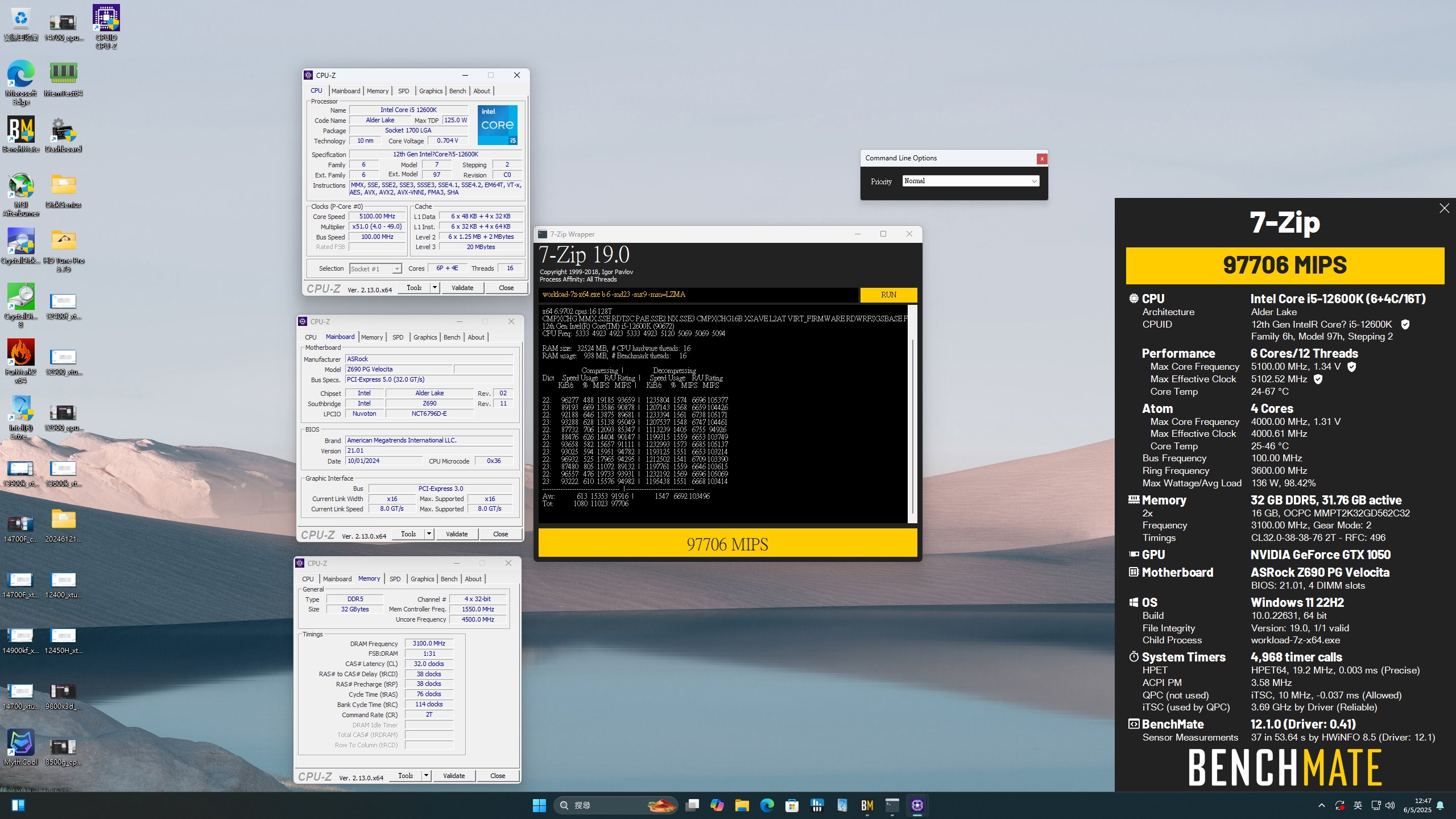Open the Microsoft Edge desktop shortcut
This screenshot has width=1456, height=819.
click(x=21, y=82)
